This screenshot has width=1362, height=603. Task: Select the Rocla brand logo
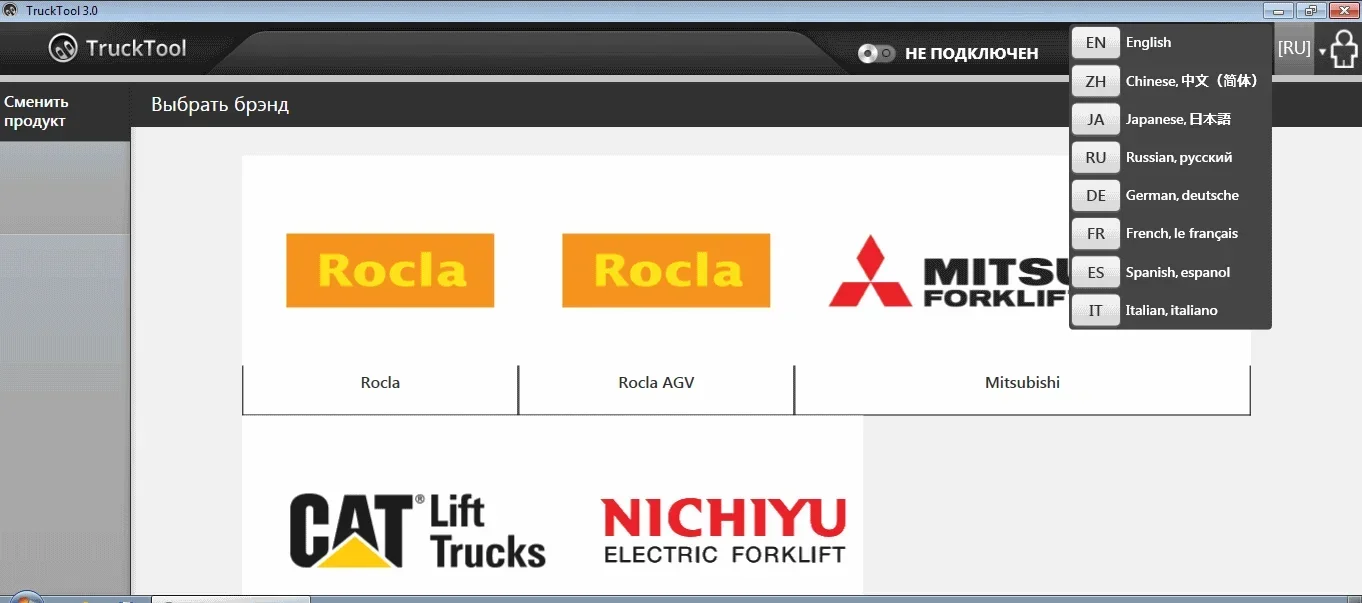(390, 270)
